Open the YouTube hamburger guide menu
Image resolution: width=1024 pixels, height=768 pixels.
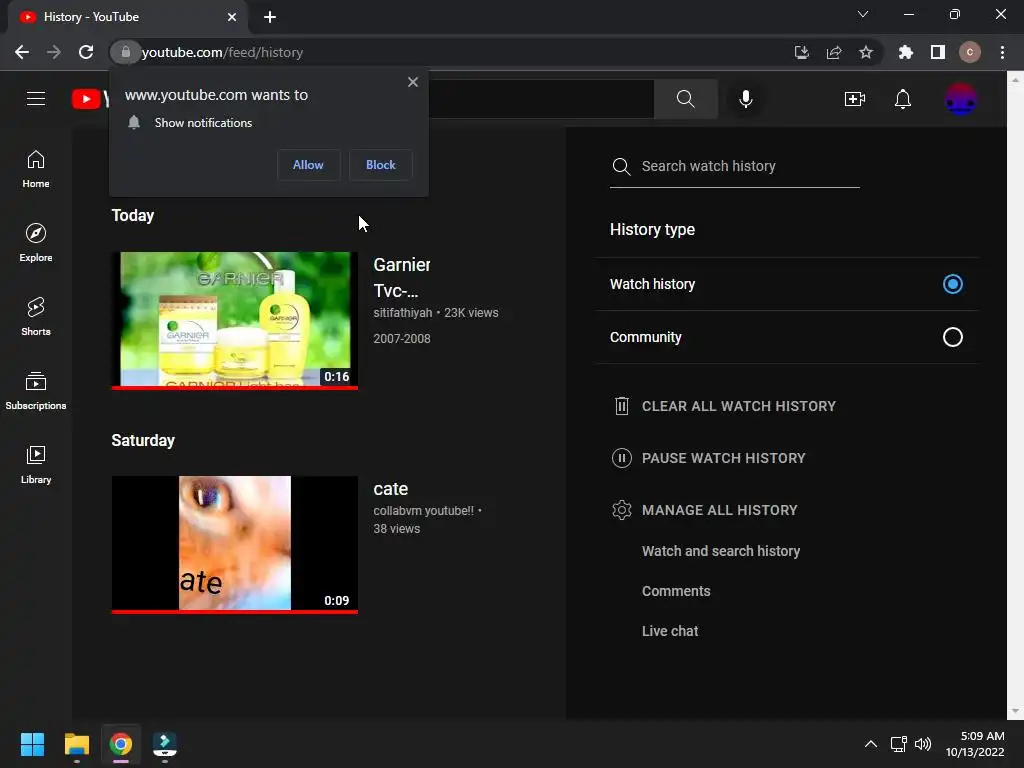tap(36, 99)
